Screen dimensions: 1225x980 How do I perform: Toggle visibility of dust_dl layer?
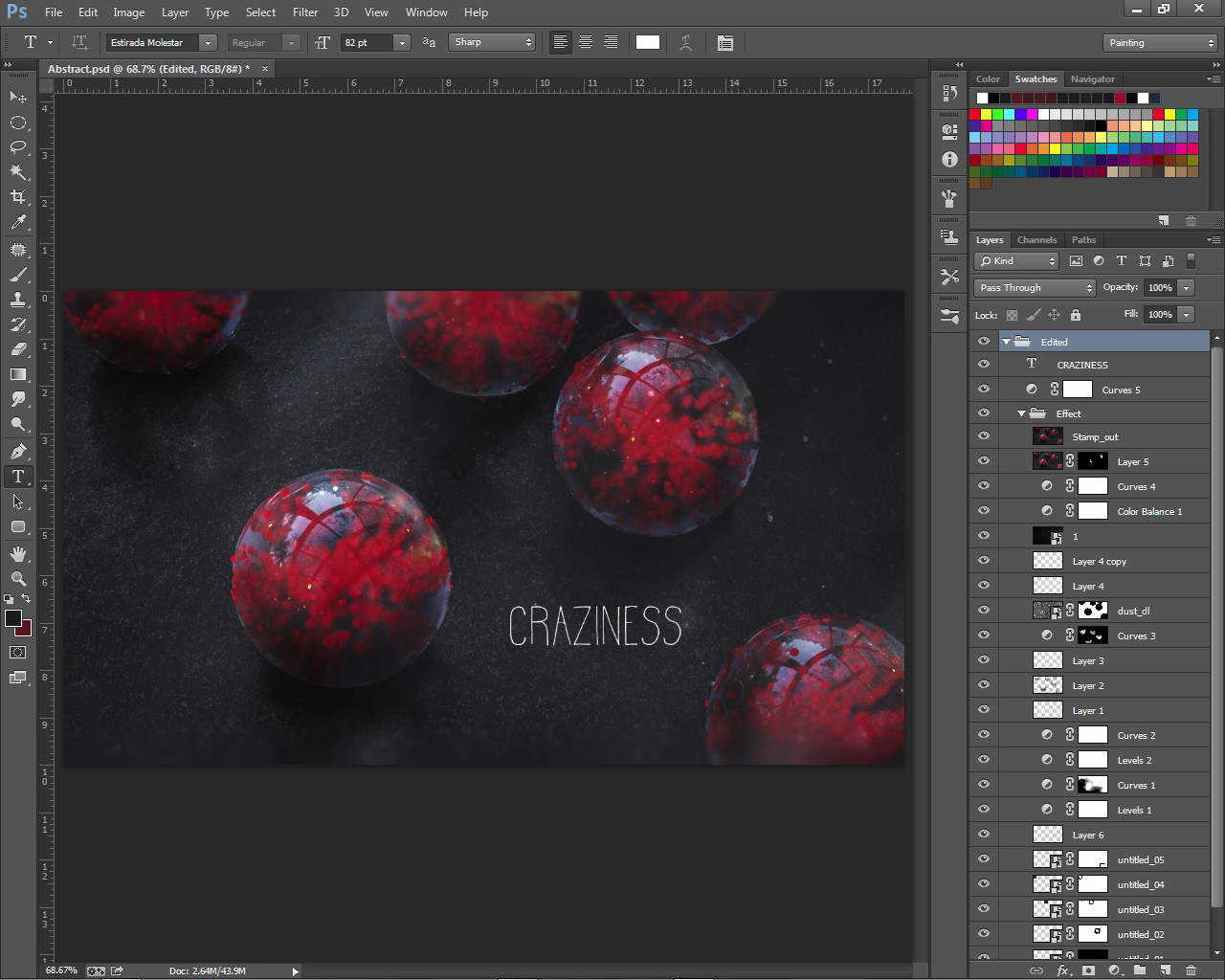pyautogui.click(x=984, y=611)
